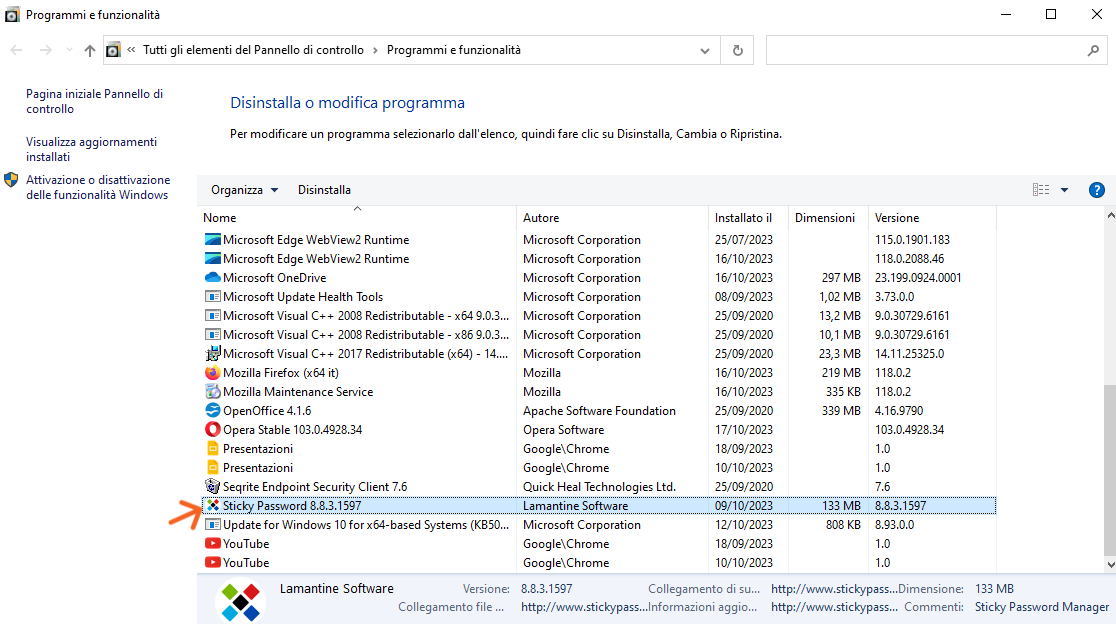This screenshot has height=624, width=1116.
Task: Click the Microsoft Update Health Tools icon
Action: [x=212, y=297]
